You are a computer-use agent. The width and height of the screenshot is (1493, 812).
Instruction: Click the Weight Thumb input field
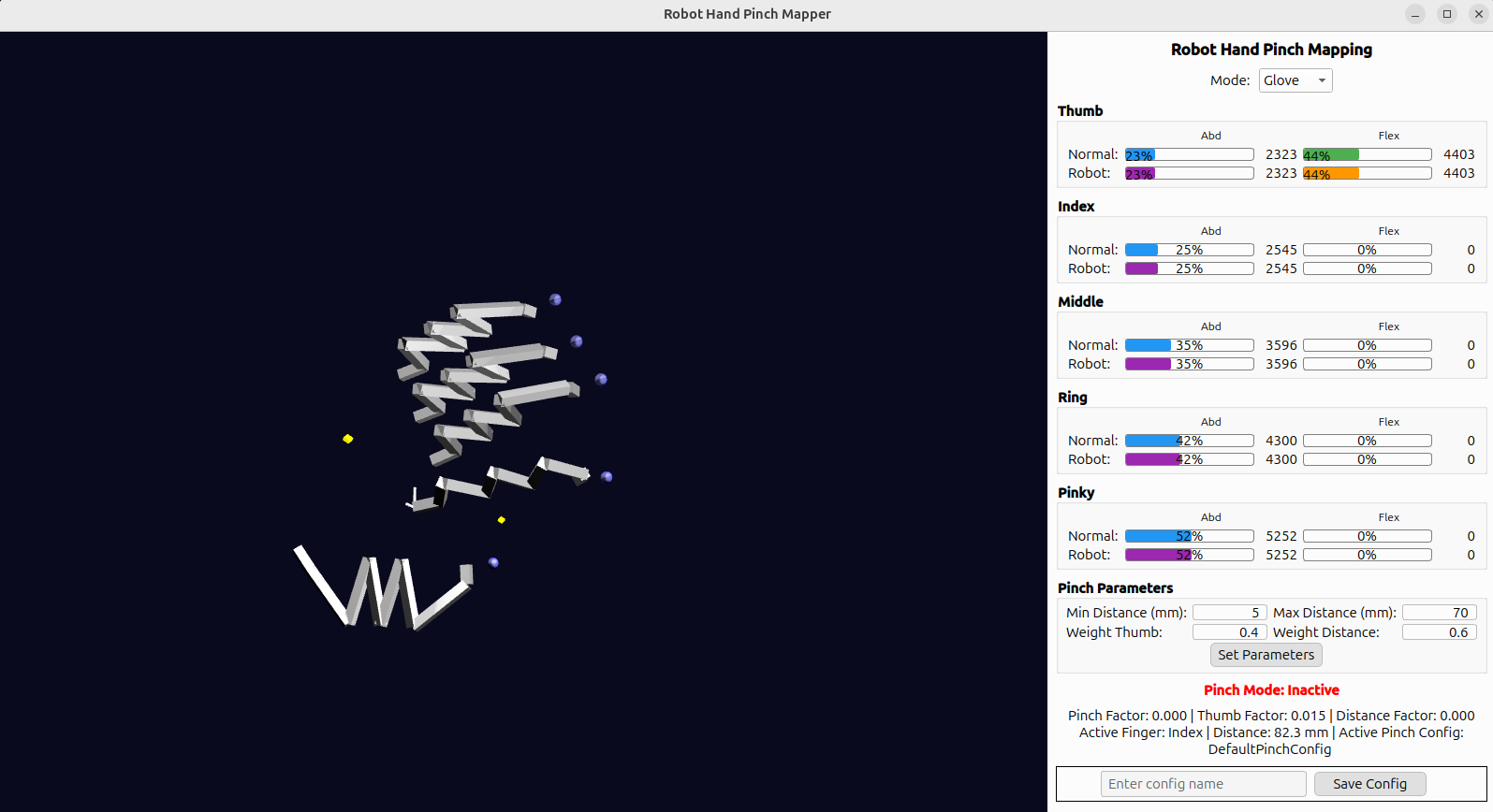(x=1230, y=632)
